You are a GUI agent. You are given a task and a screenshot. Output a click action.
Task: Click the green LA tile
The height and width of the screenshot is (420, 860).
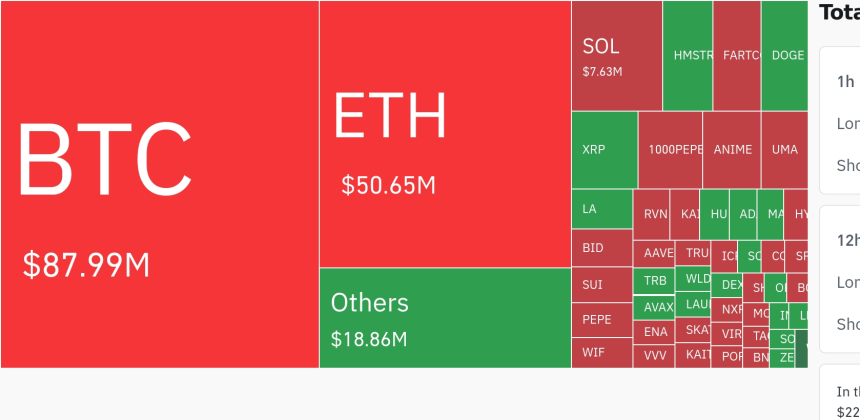[x=602, y=209]
